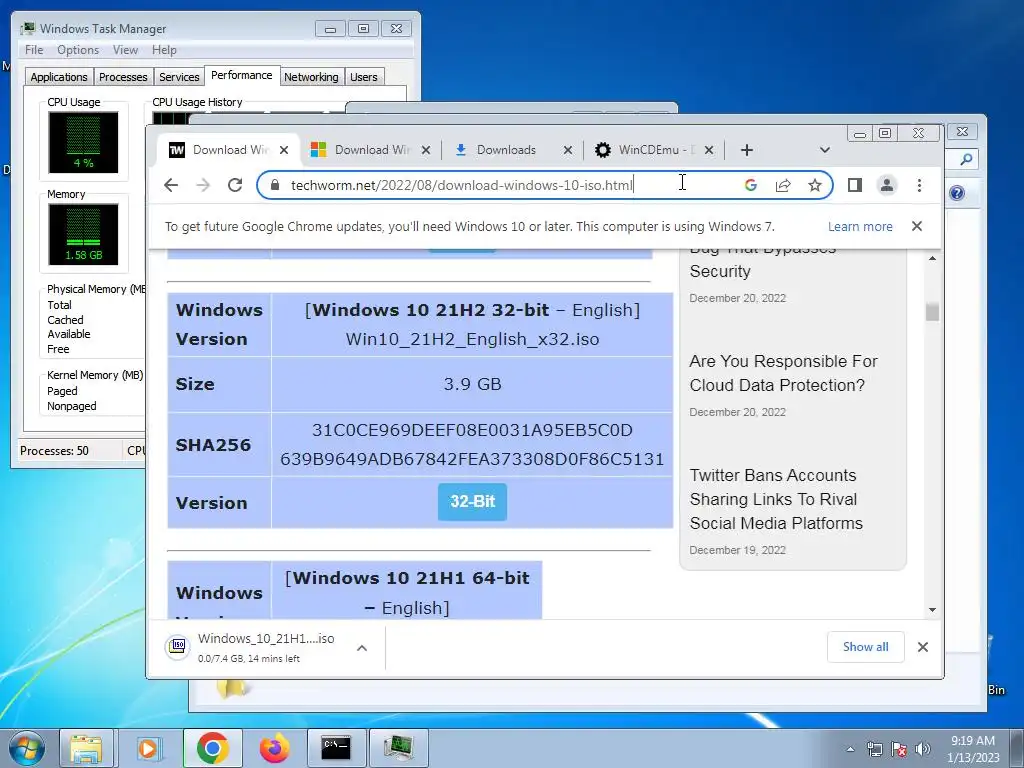The width and height of the screenshot is (1024, 768).
Task: Close the techworm Download Win tab
Action: point(283,150)
